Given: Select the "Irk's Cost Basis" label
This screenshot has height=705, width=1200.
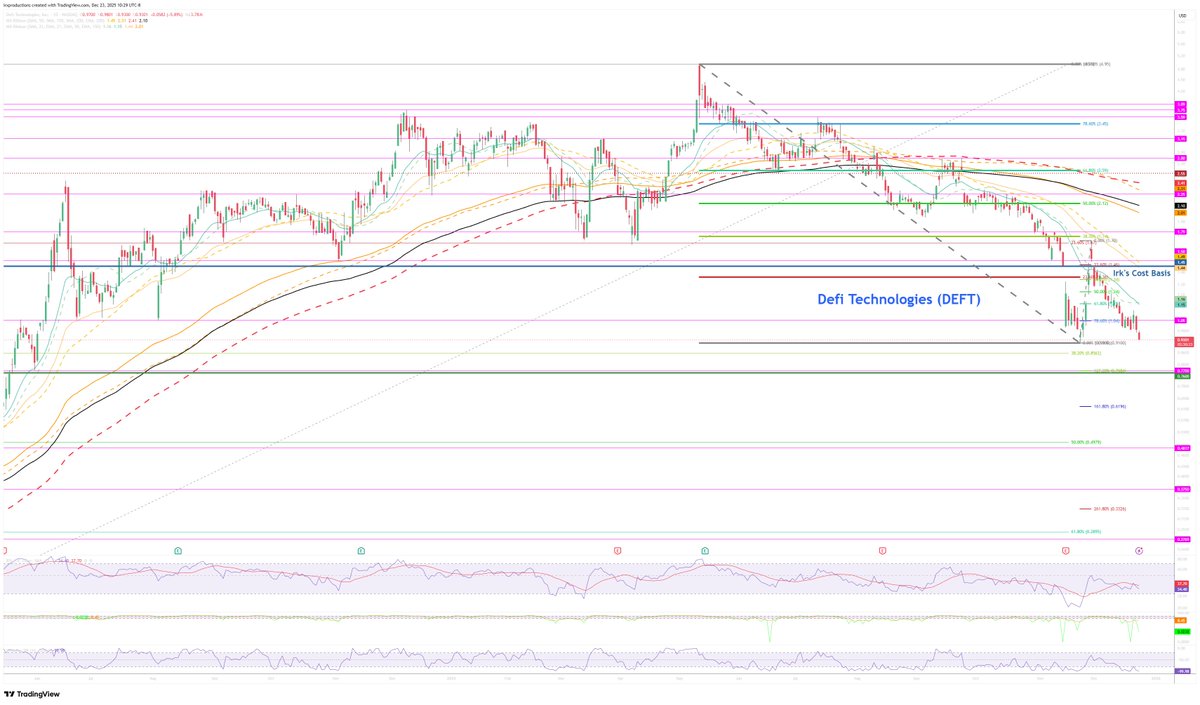Looking at the screenshot, I should 1141,272.
